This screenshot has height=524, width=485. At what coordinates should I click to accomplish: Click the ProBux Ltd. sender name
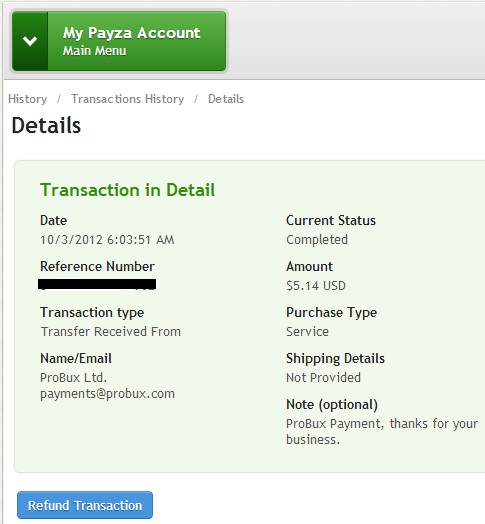[74, 378]
